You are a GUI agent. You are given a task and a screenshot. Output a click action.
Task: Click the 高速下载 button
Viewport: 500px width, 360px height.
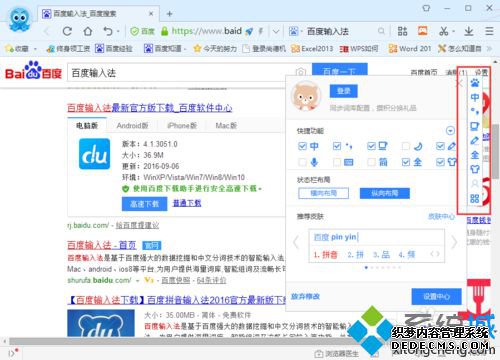pyautogui.click(x=144, y=204)
